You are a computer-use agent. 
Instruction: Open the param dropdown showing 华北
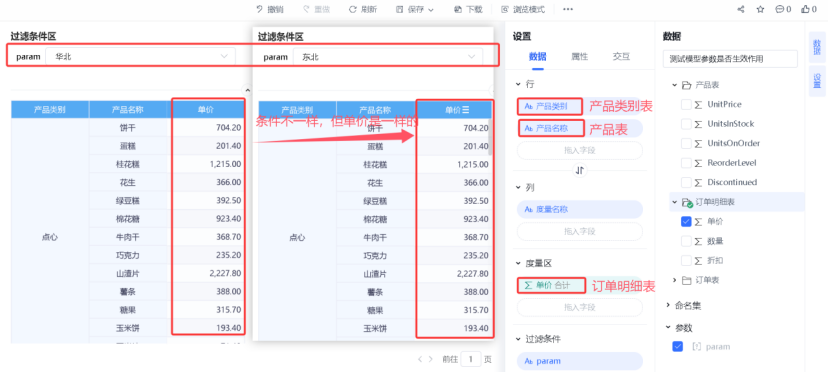(x=141, y=57)
